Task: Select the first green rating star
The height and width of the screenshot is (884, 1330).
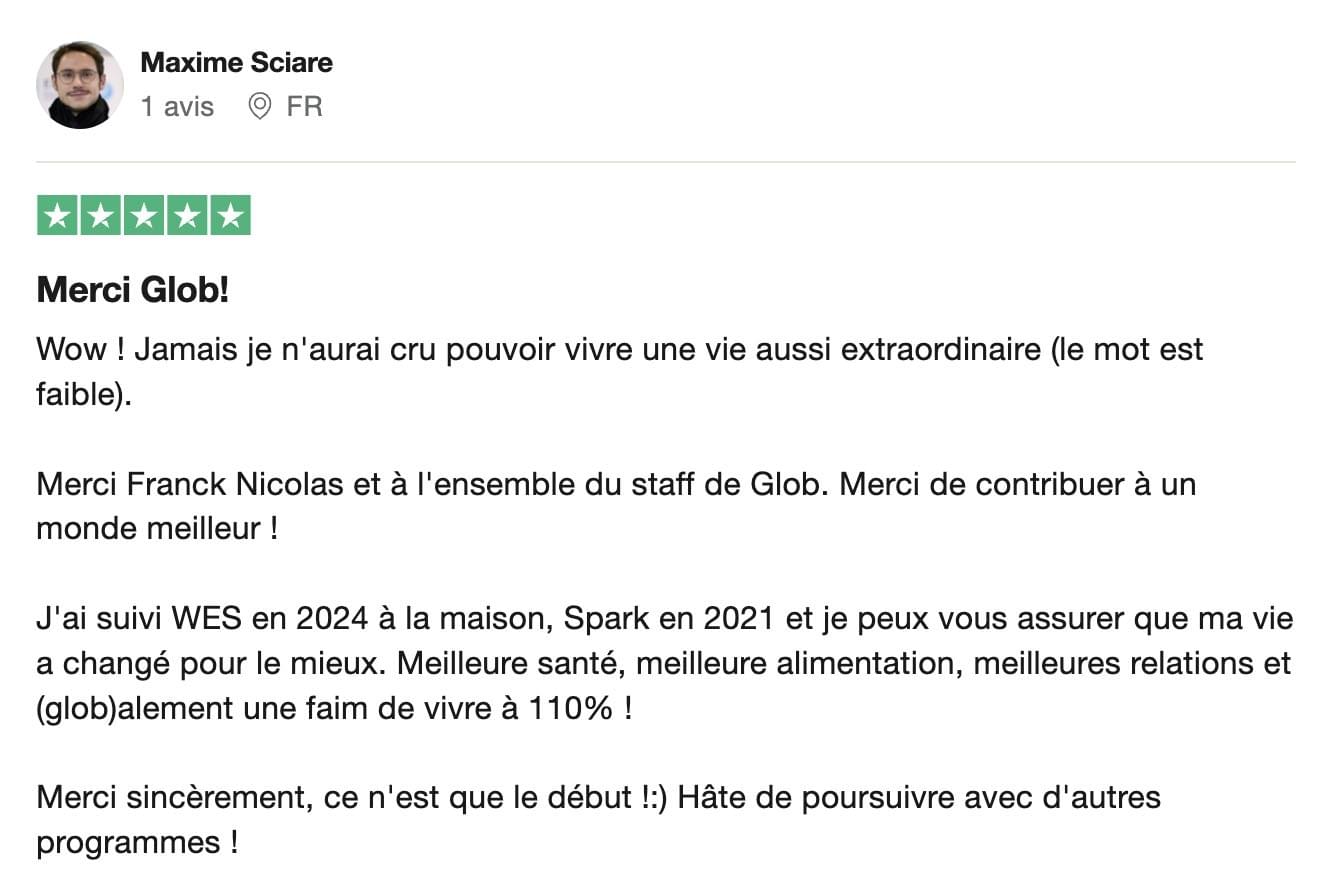Action: (57, 215)
